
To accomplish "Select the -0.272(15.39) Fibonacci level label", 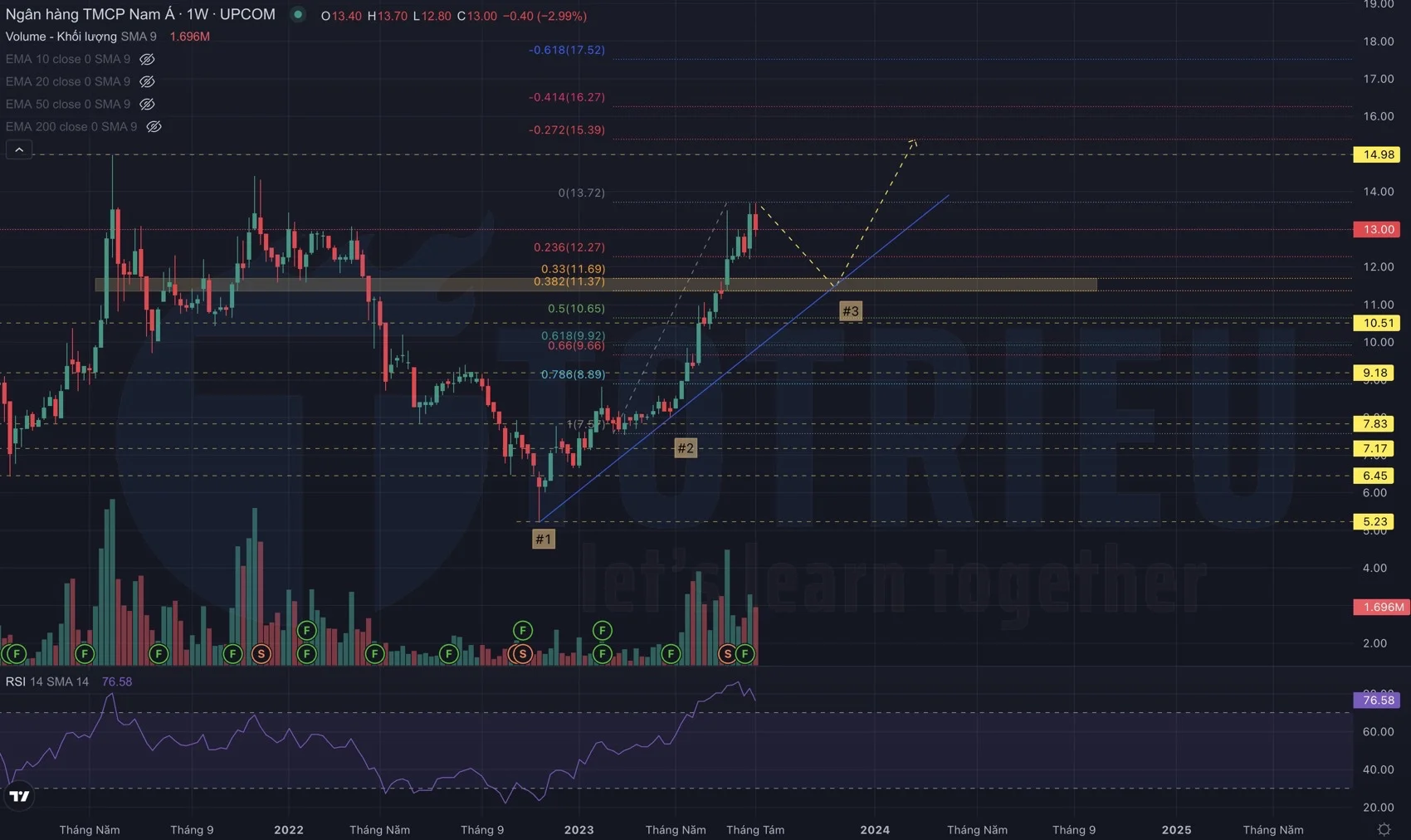I will point(567,129).
